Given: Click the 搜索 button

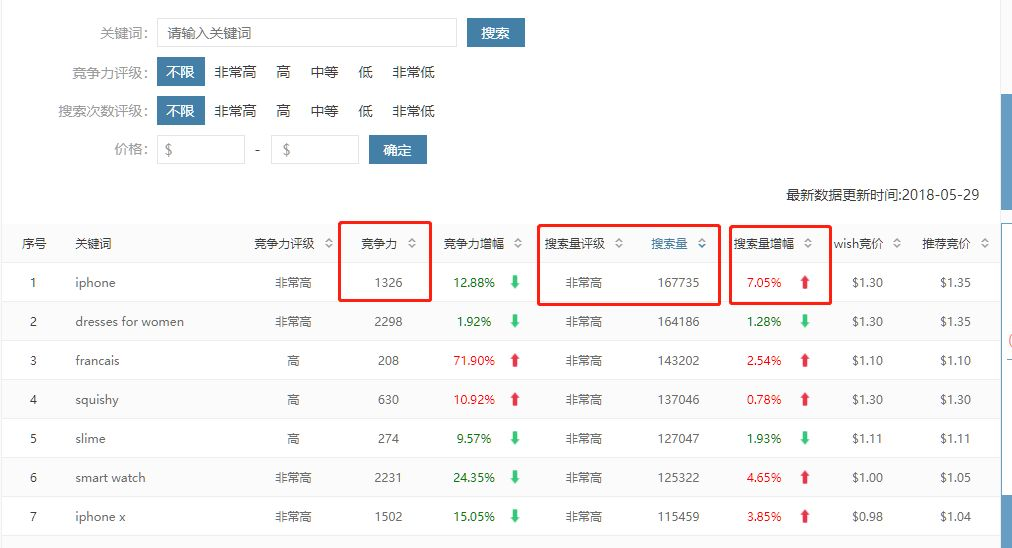Looking at the screenshot, I should click(496, 33).
